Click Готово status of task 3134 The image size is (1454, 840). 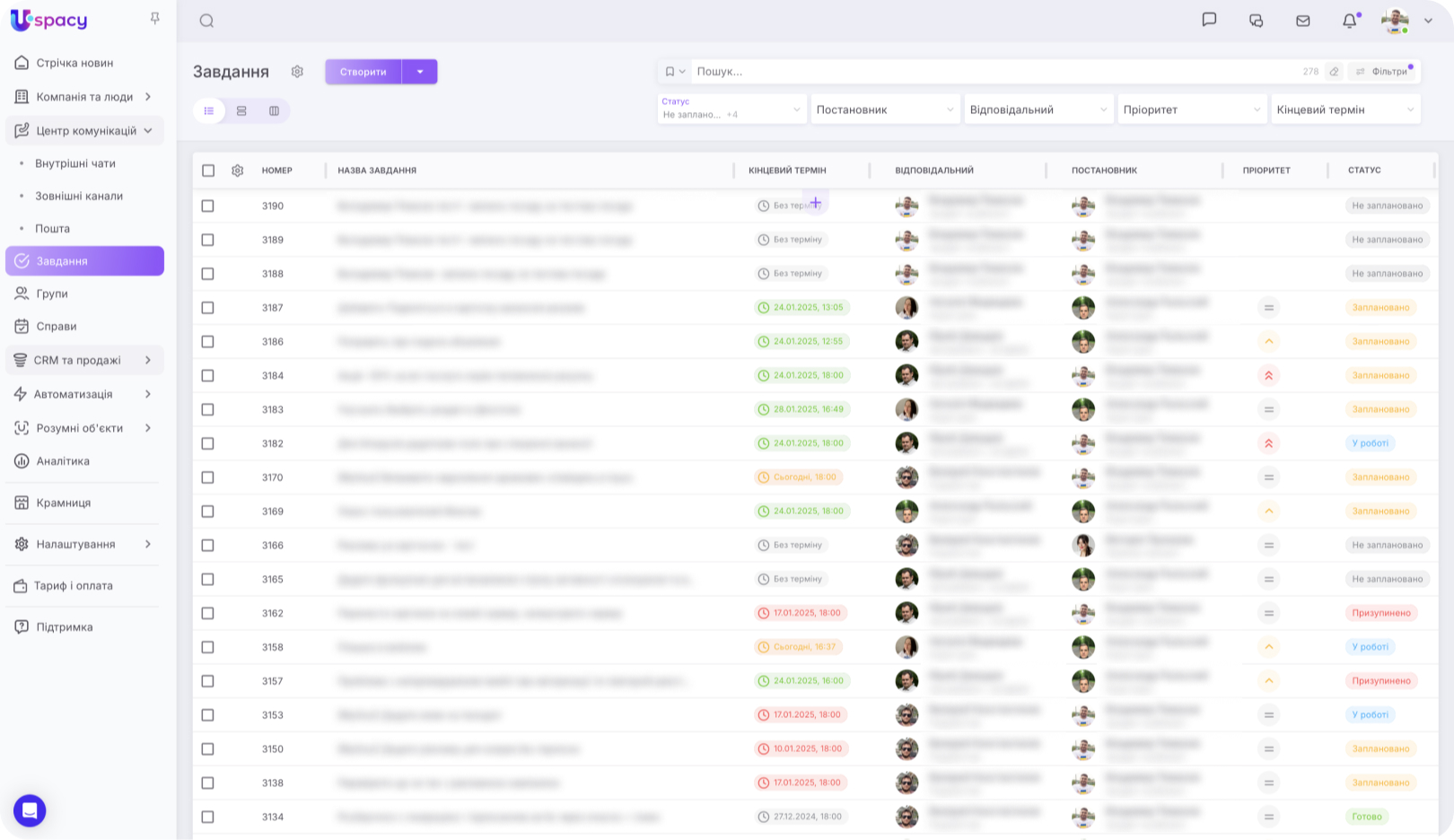click(x=1367, y=817)
